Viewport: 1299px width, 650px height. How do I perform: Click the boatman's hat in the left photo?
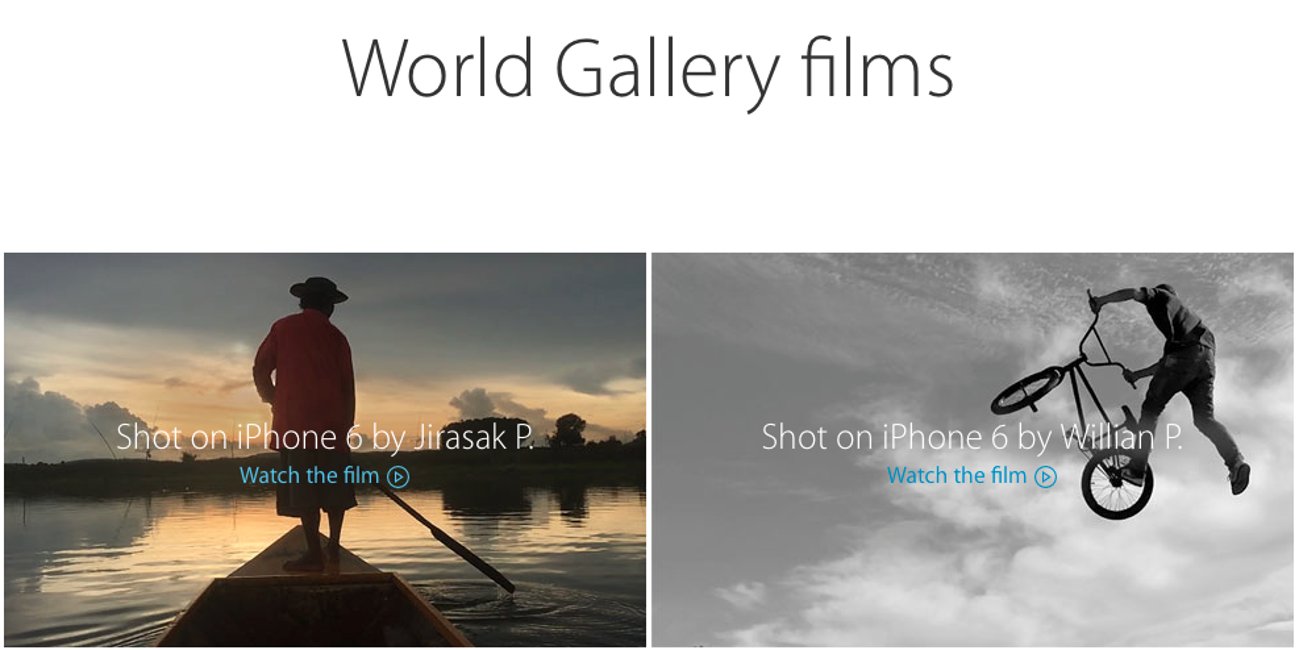click(318, 290)
